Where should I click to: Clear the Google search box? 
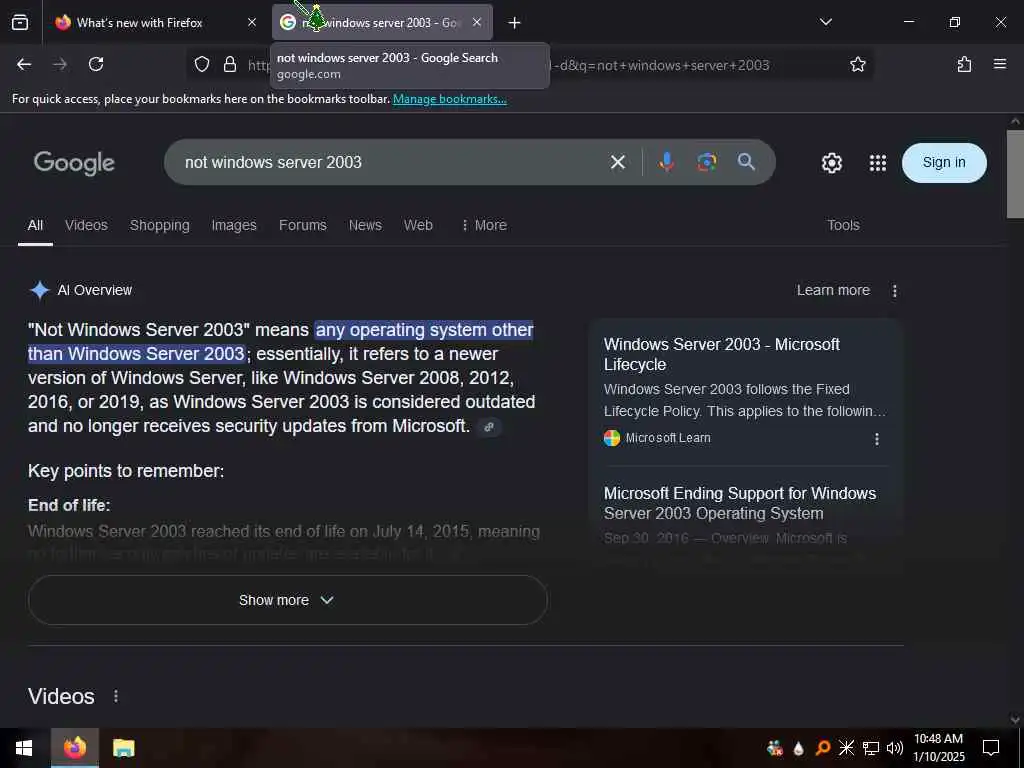[618, 162]
